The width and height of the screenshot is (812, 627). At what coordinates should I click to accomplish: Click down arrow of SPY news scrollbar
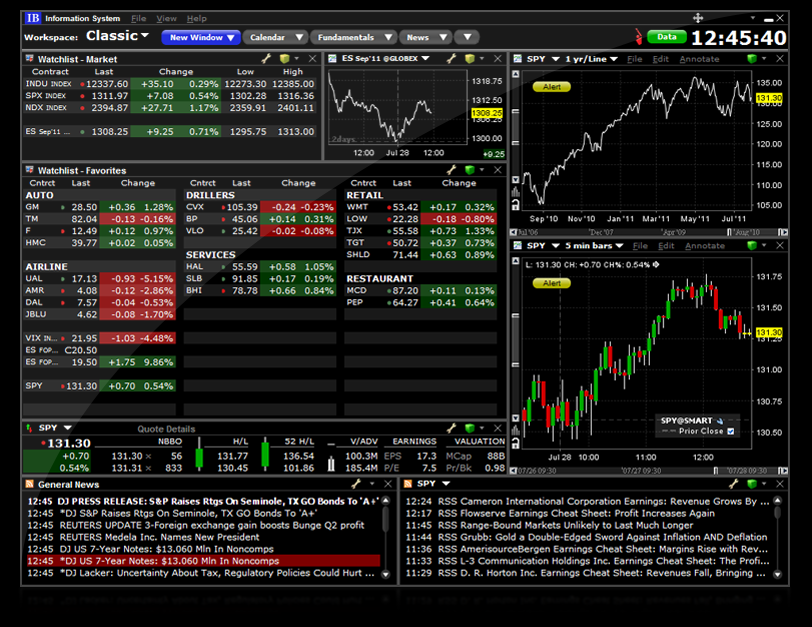(777, 574)
